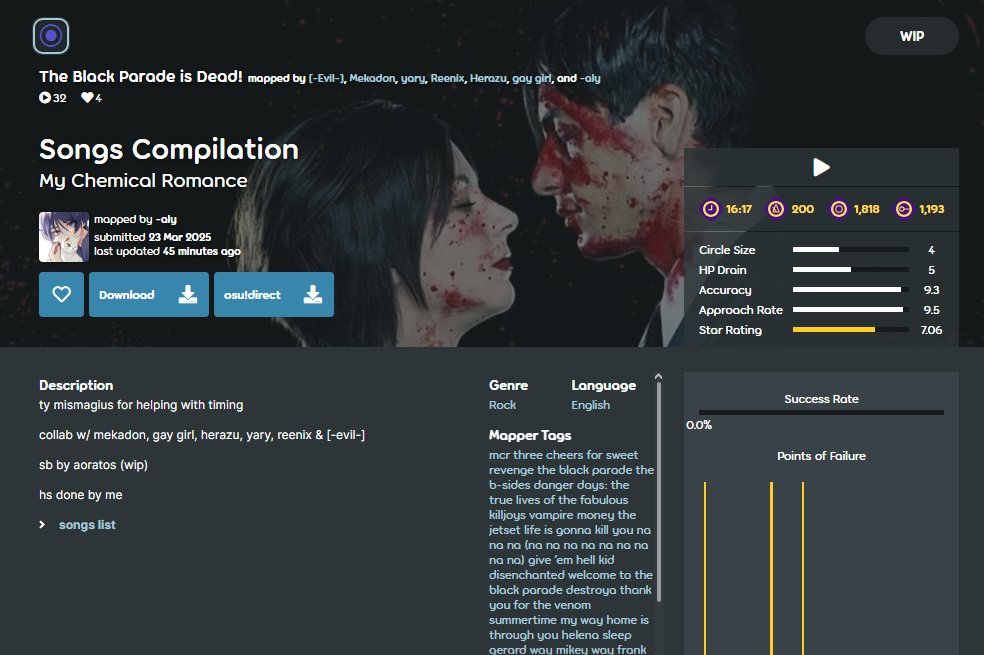The height and width of the screenshot is (655, 984).
Task: Click the tags panel scrollbar
Action: coord(658,493)
